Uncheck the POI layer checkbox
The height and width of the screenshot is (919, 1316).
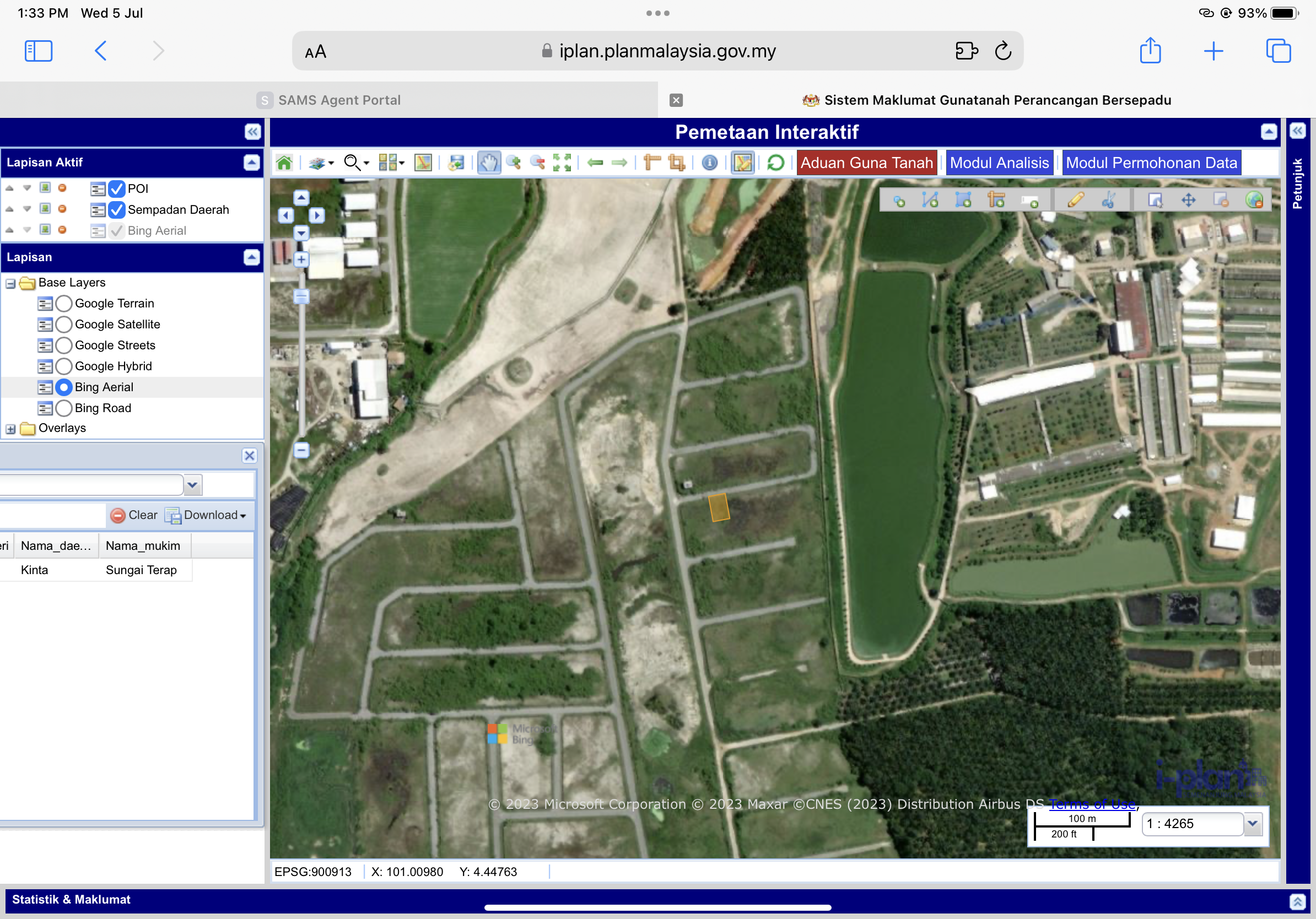click(116, 188)
